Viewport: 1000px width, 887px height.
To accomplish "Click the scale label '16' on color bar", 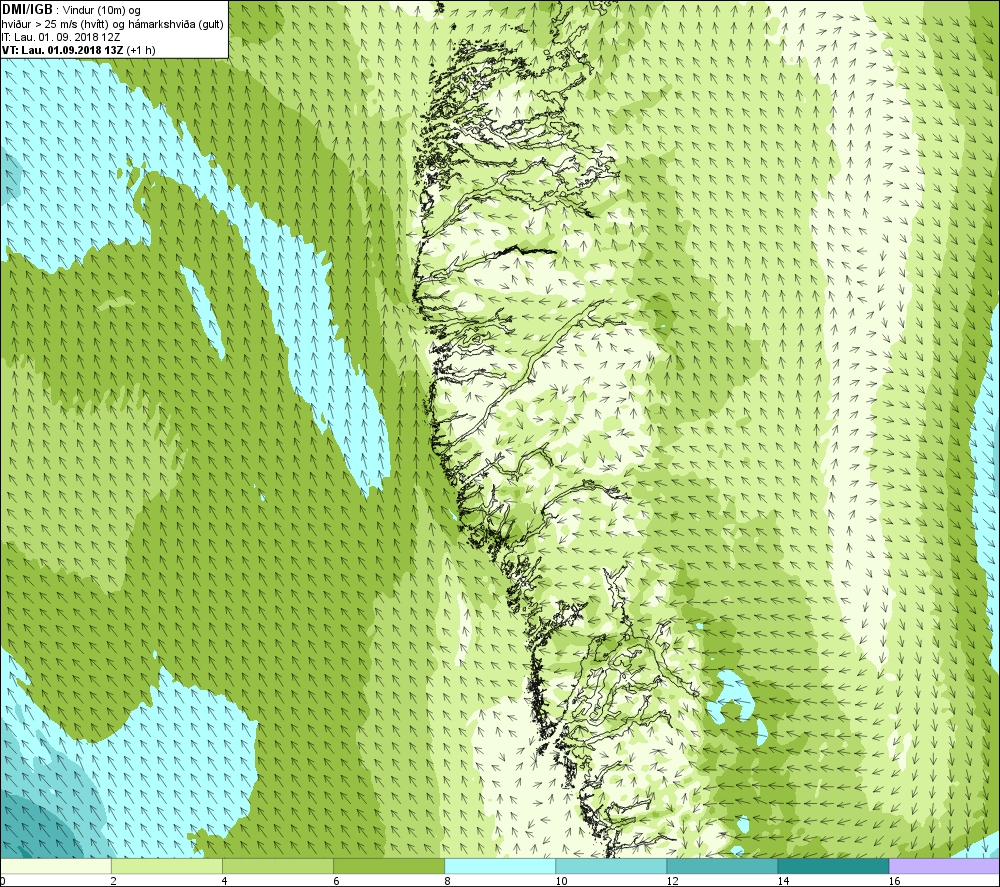I will click(x=894, y=881).
